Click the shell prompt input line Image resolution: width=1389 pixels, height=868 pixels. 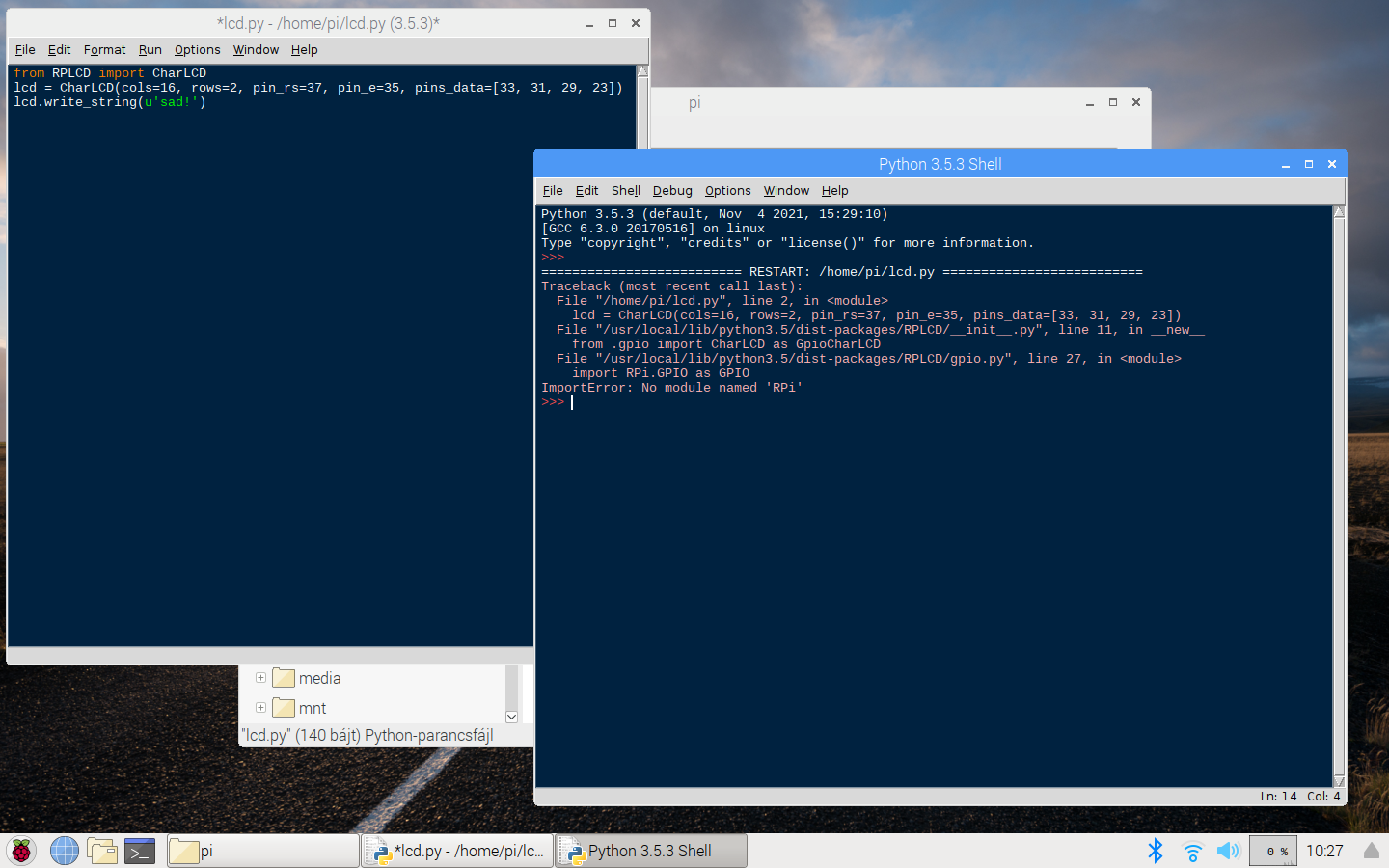[x=936, y=402]
